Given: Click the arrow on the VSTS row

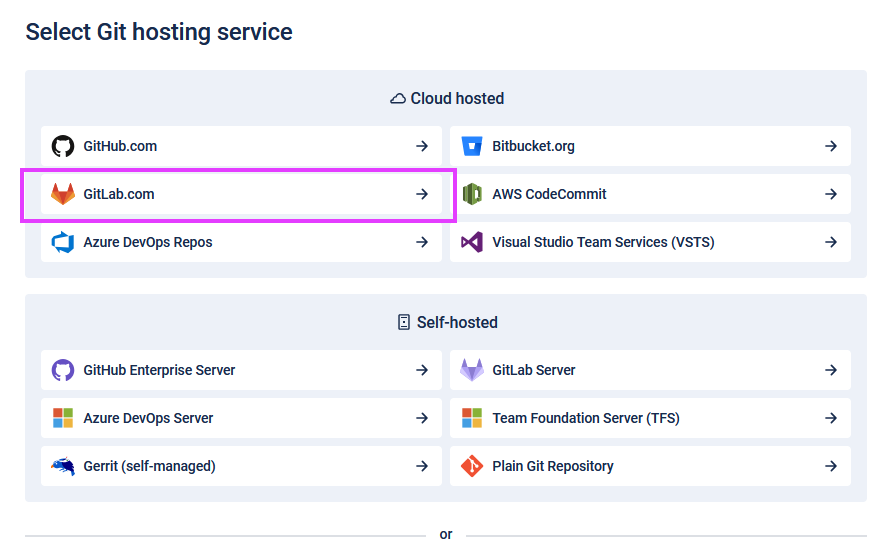Looking at the screenshot, I should tap(831, 242).
